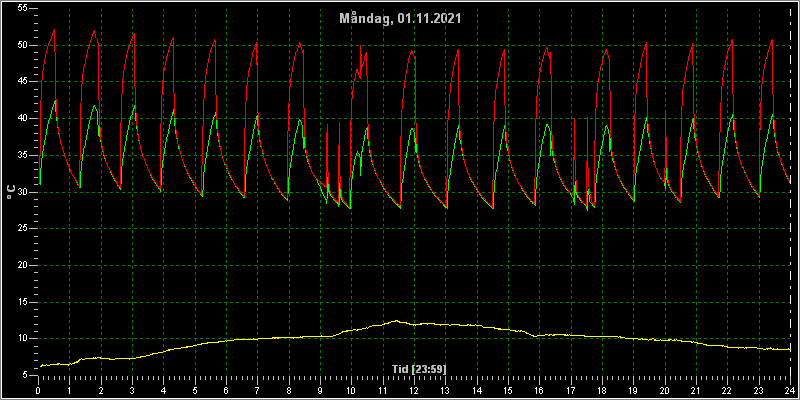This screenshot has width=800, height=400.
Task: Click the 5 value on temperature axis
Action: 24,376
